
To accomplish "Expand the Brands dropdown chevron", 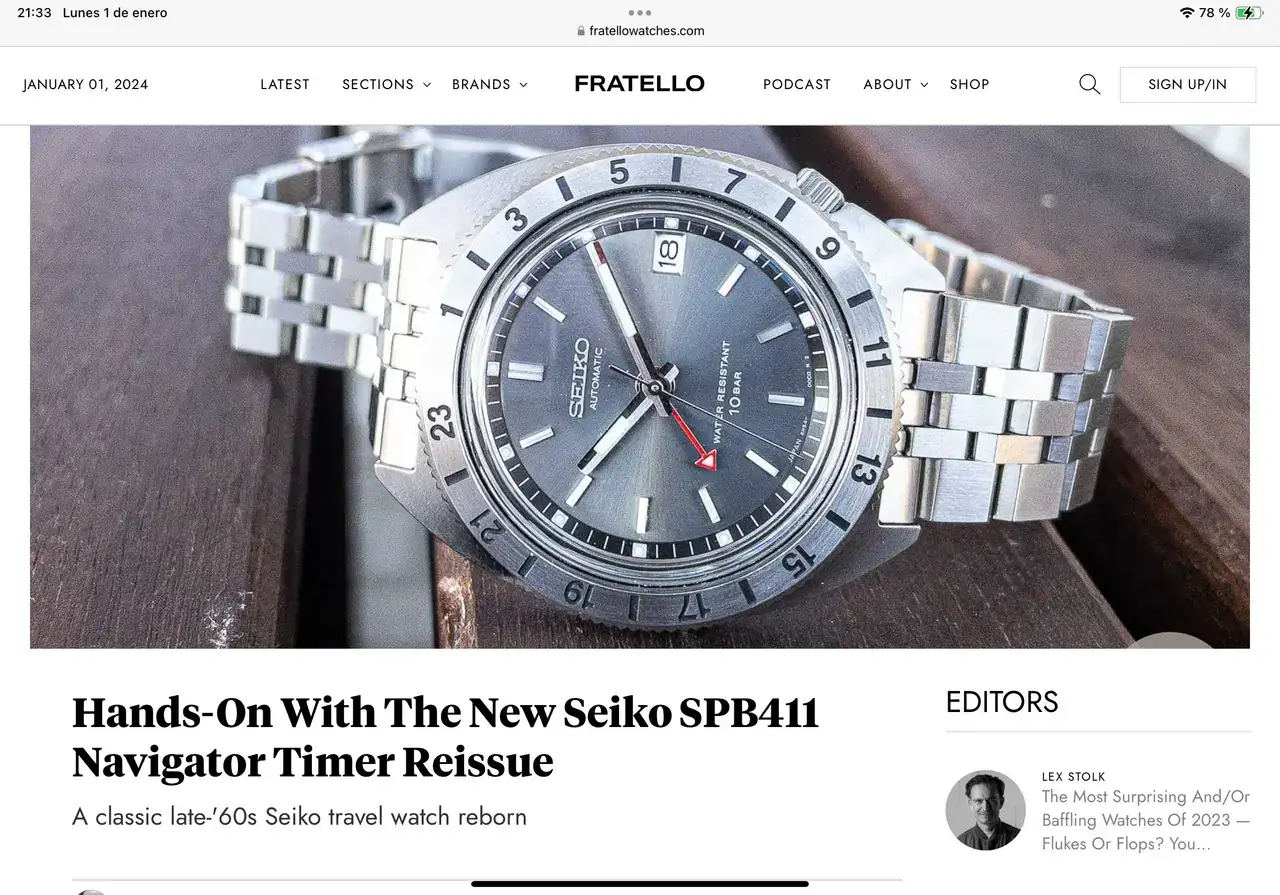I will [x=523, y=85].
